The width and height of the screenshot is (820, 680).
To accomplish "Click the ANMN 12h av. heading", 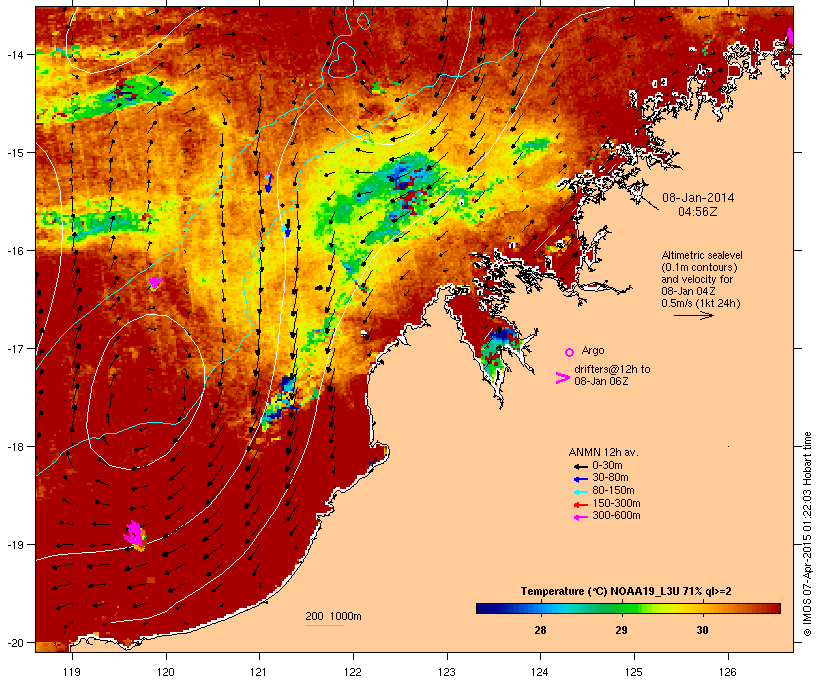I will (603, 452).
